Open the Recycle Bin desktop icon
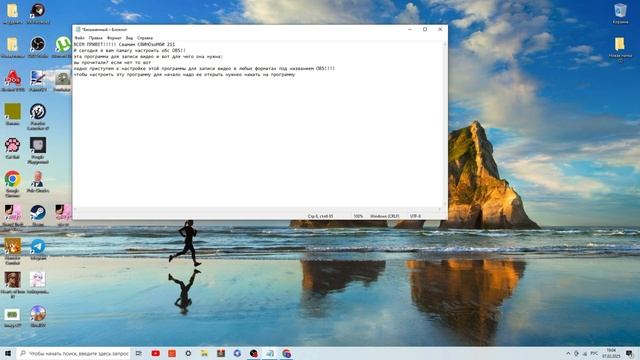 click(x=620, y=13)
